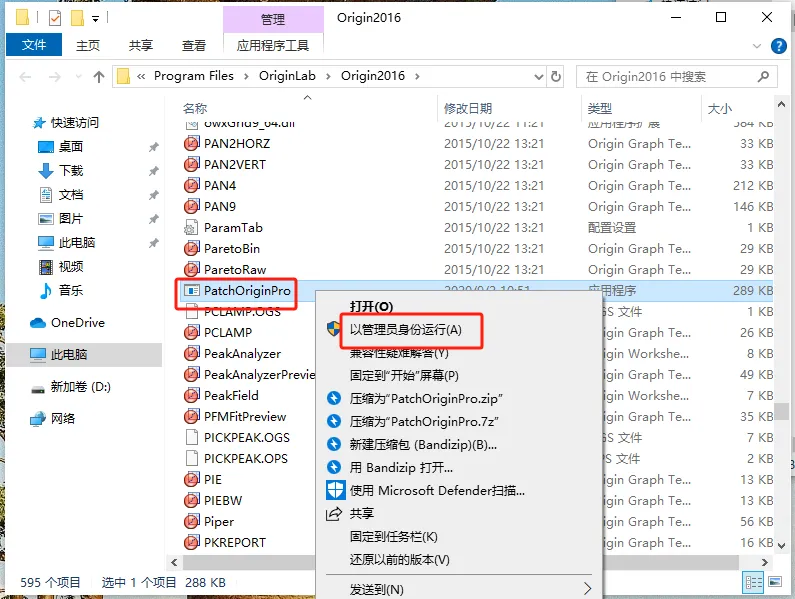Open the 文件 ribbon tab
This screenshot has height=599, width=795.
[34, 45]
